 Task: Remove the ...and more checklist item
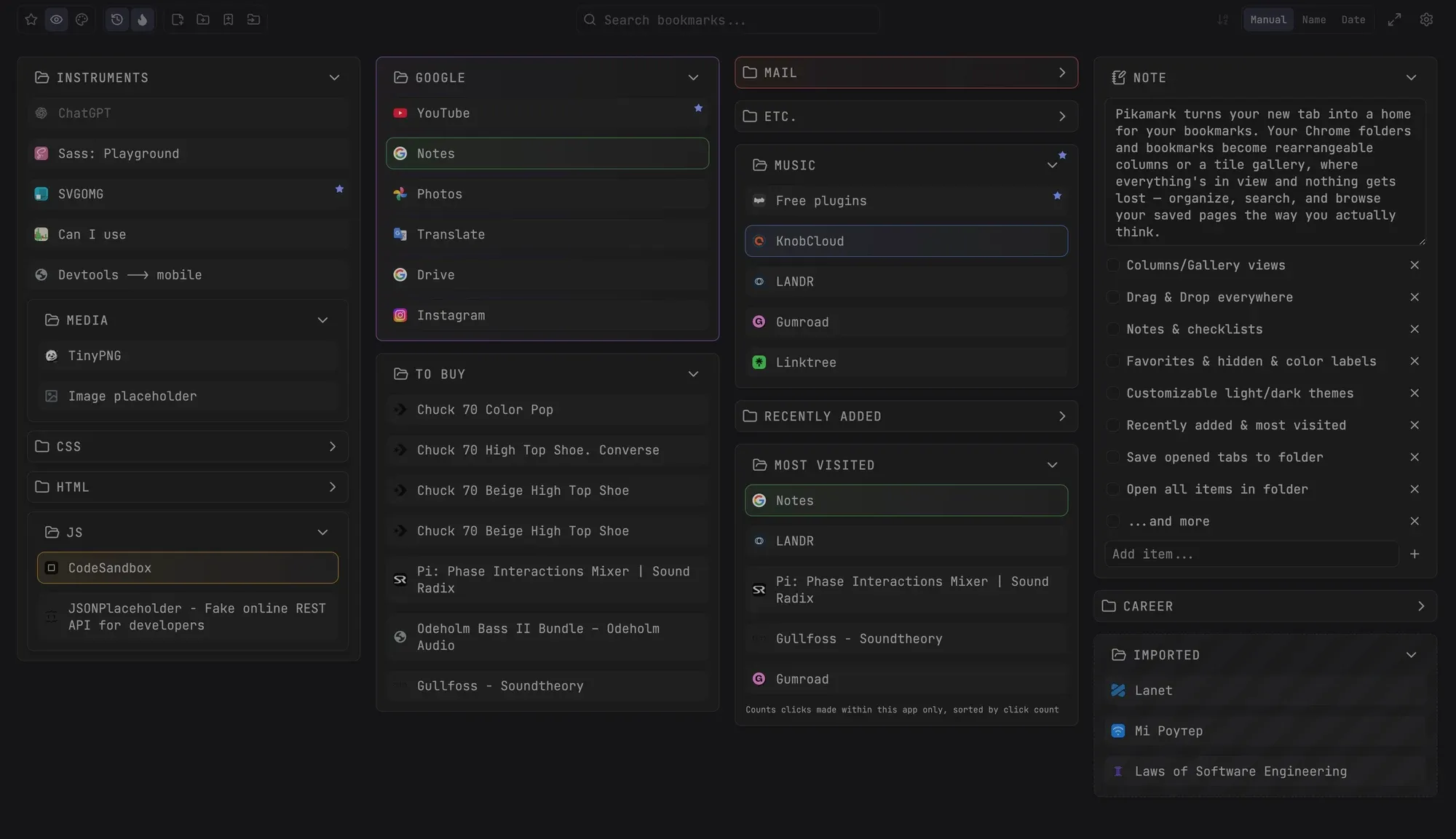point(1415,522)
